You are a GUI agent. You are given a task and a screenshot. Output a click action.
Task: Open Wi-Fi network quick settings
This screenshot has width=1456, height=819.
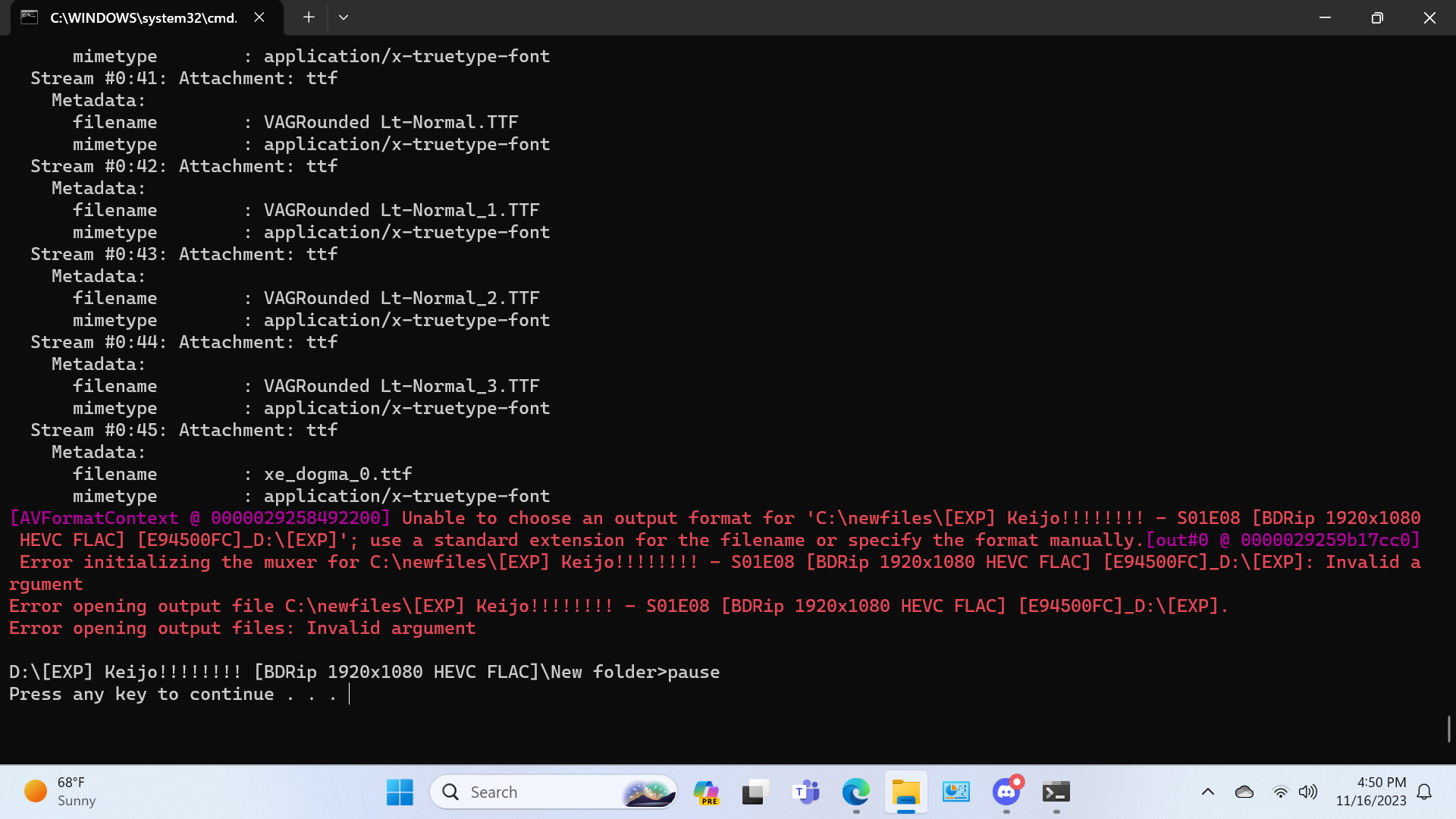point(1280,792)
